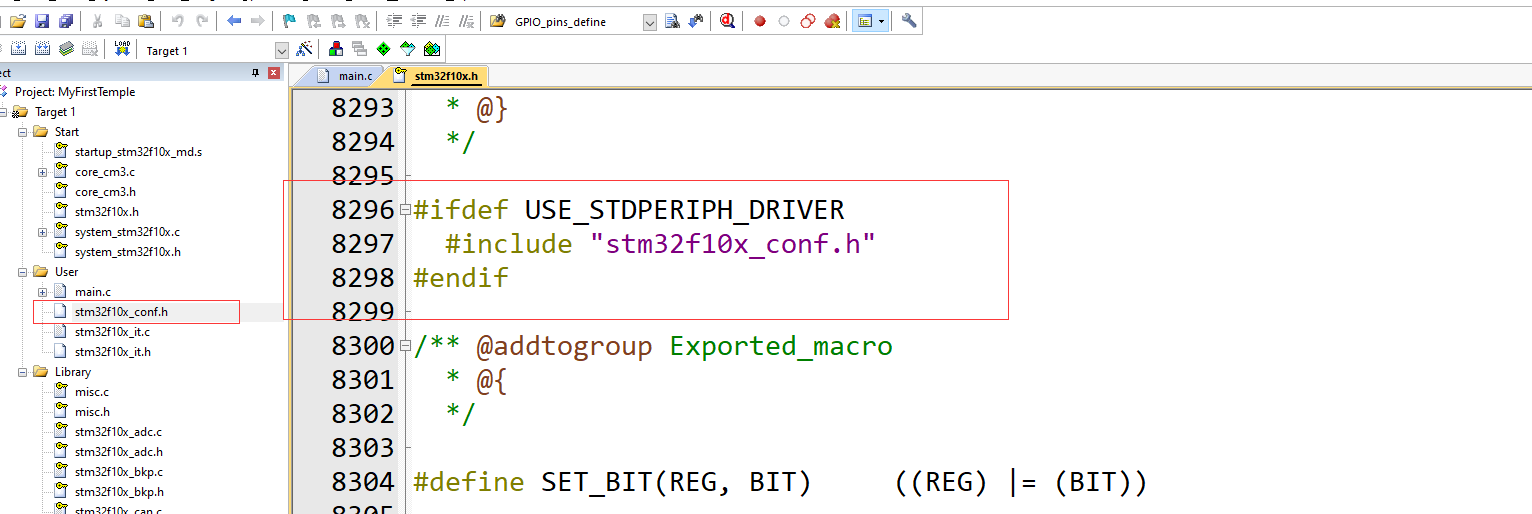
Task: Open Configuration with the wrench icon
Action: pos(909,21)
